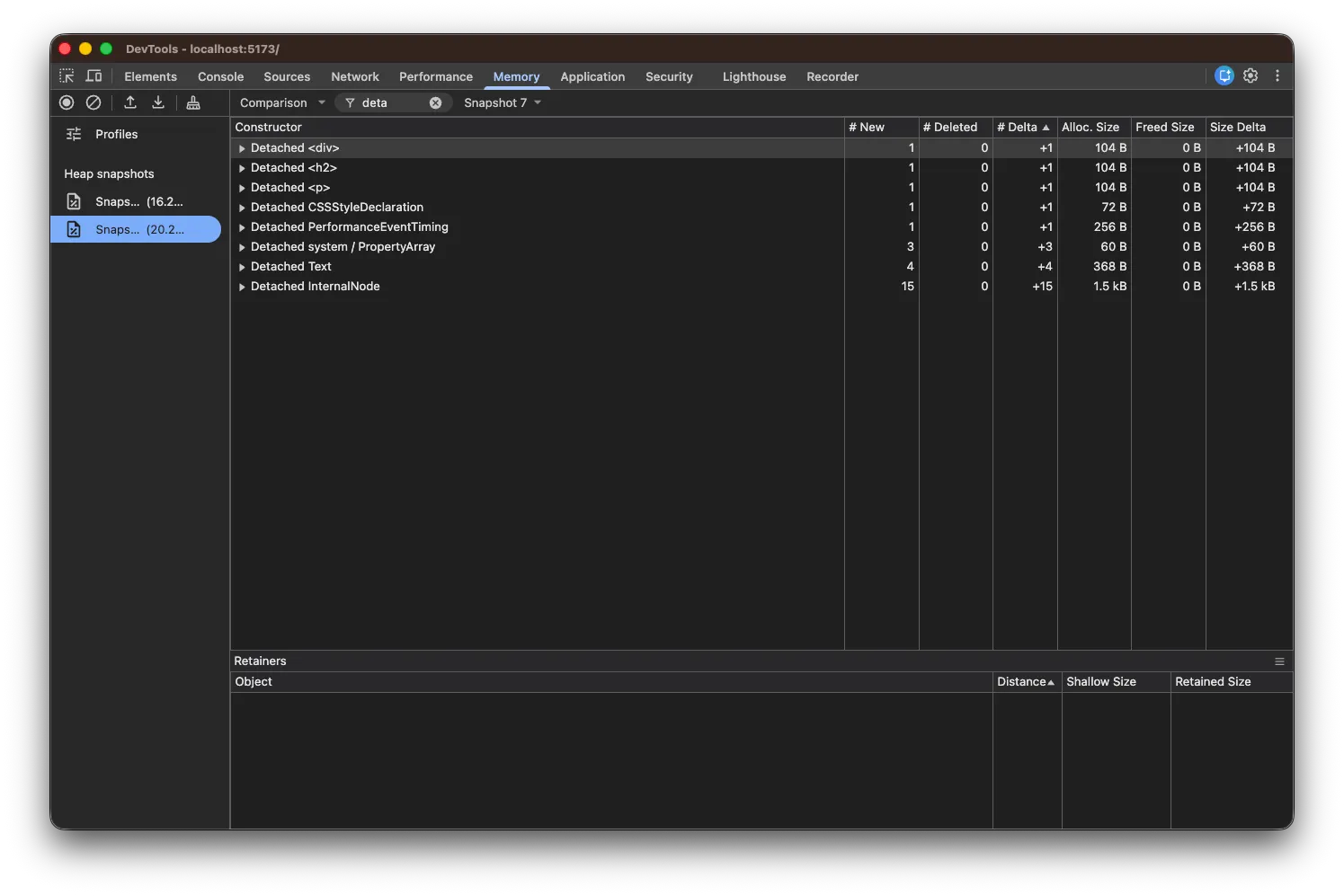Screen dimensions: 1344x896
Task: Save the profile with the download icon
Action: pyautogui.click(x=158, y=102)
